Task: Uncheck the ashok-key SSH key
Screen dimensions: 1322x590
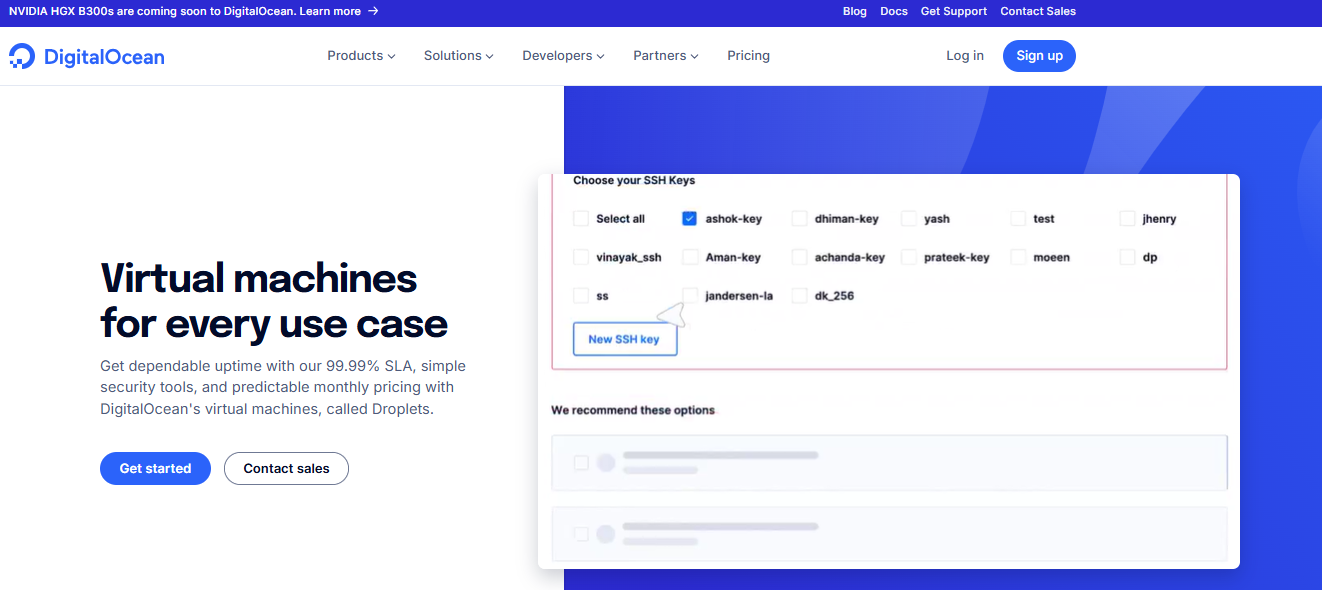Action: (689, 218)
